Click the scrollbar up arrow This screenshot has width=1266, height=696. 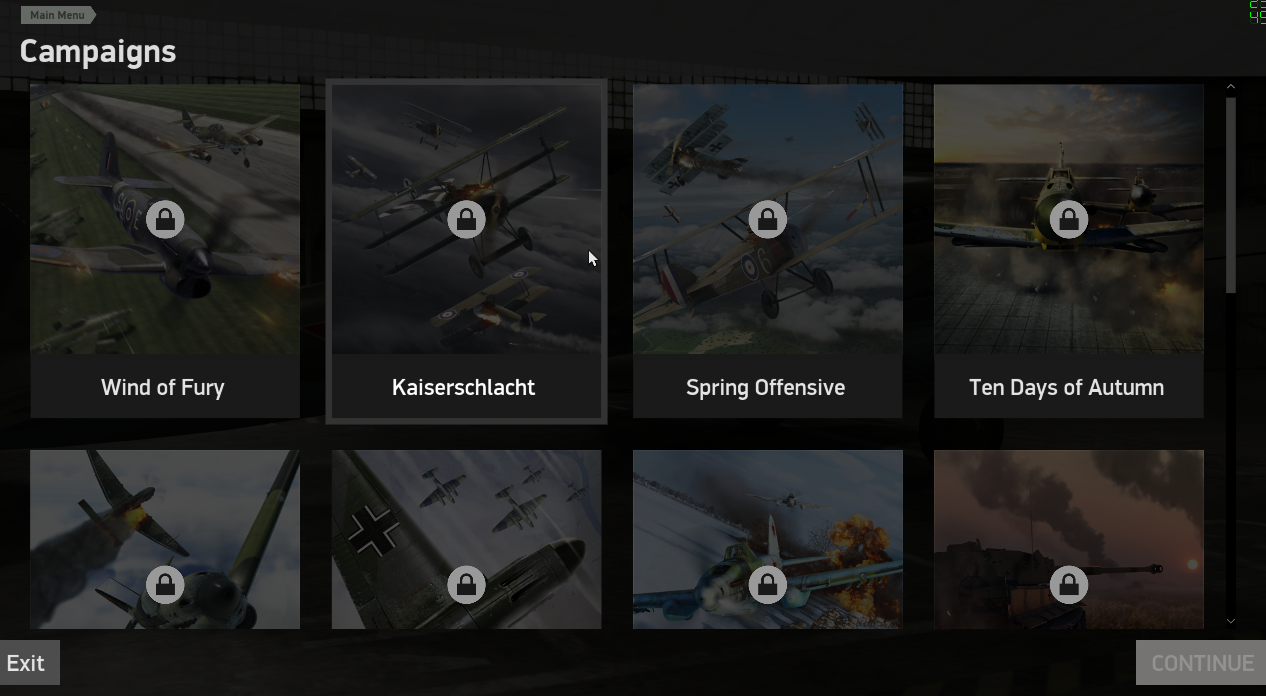(x=1231, y=87)
